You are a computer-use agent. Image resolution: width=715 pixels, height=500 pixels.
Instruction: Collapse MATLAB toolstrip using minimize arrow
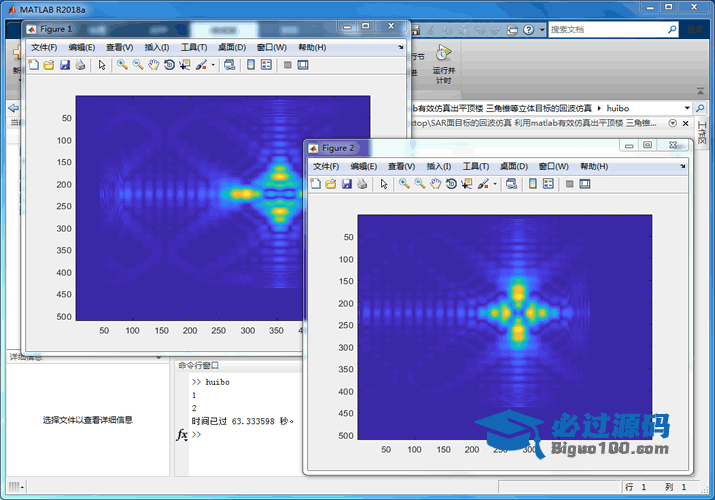[700, 91]
